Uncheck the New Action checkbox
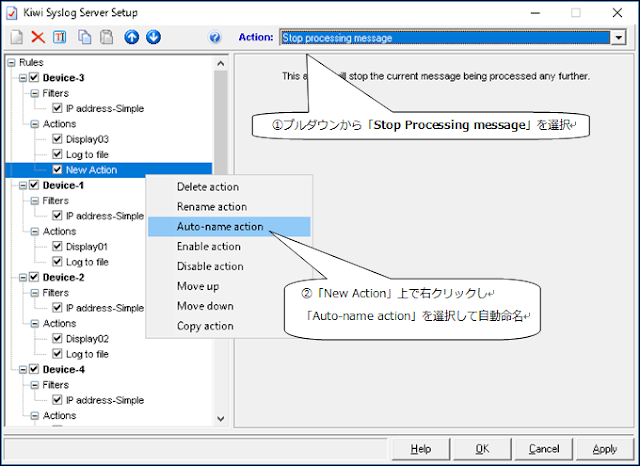This screenshot has width=640, height=466. [57, 170]
